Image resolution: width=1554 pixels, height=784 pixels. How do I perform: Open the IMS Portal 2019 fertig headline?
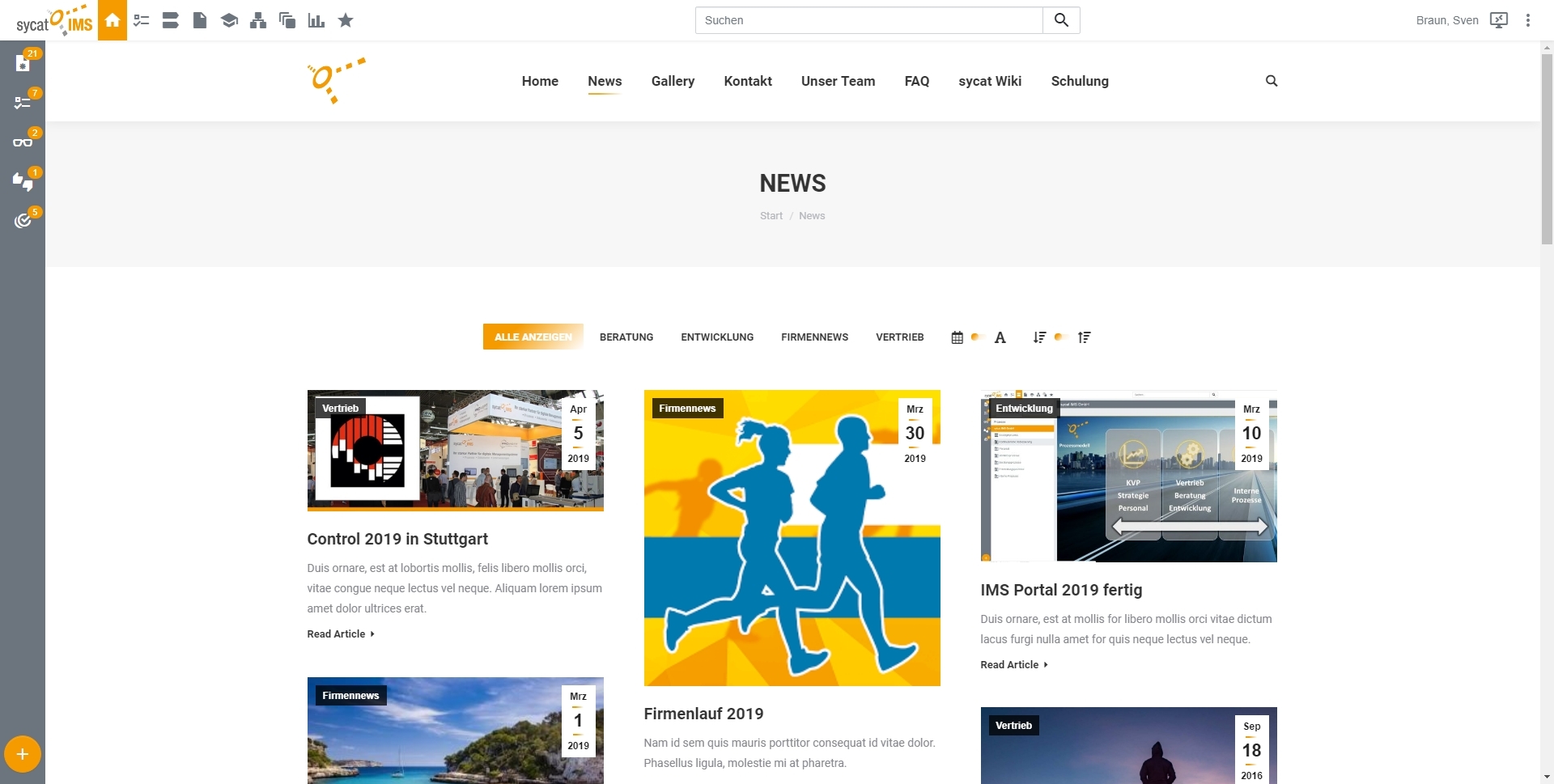click(x=1061, y=590)
